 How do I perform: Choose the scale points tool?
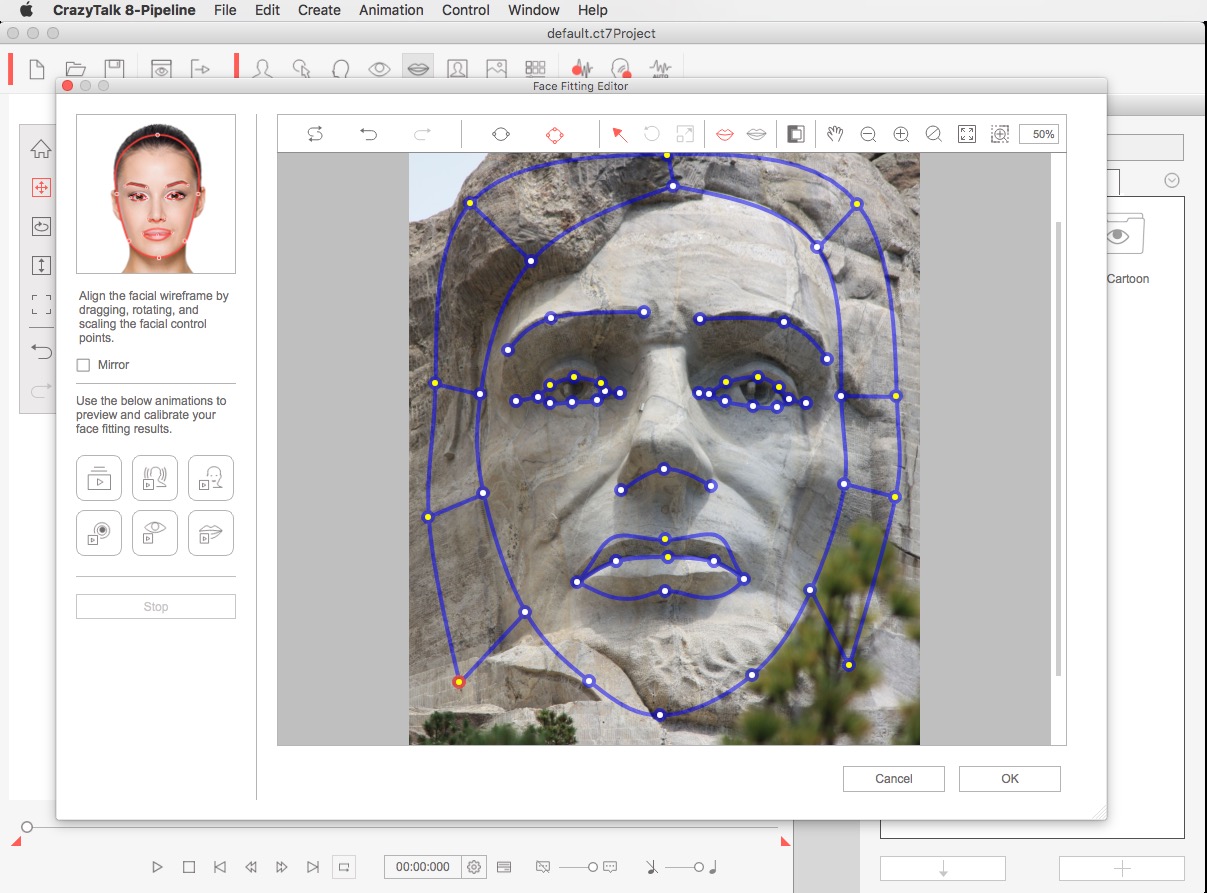(x=685, y=134)
